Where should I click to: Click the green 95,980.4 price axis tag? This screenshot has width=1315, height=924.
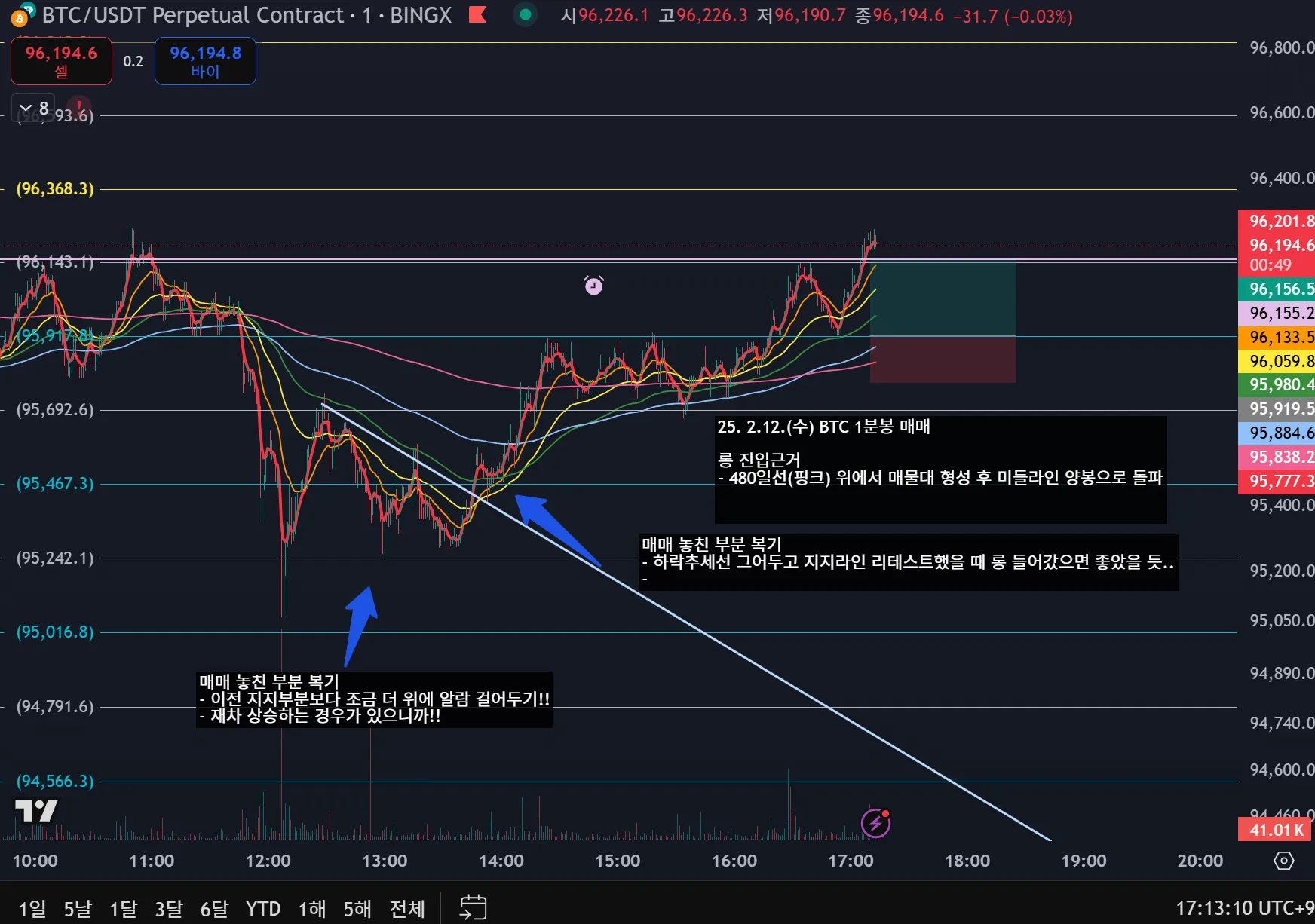click(x=1277, y=385)
